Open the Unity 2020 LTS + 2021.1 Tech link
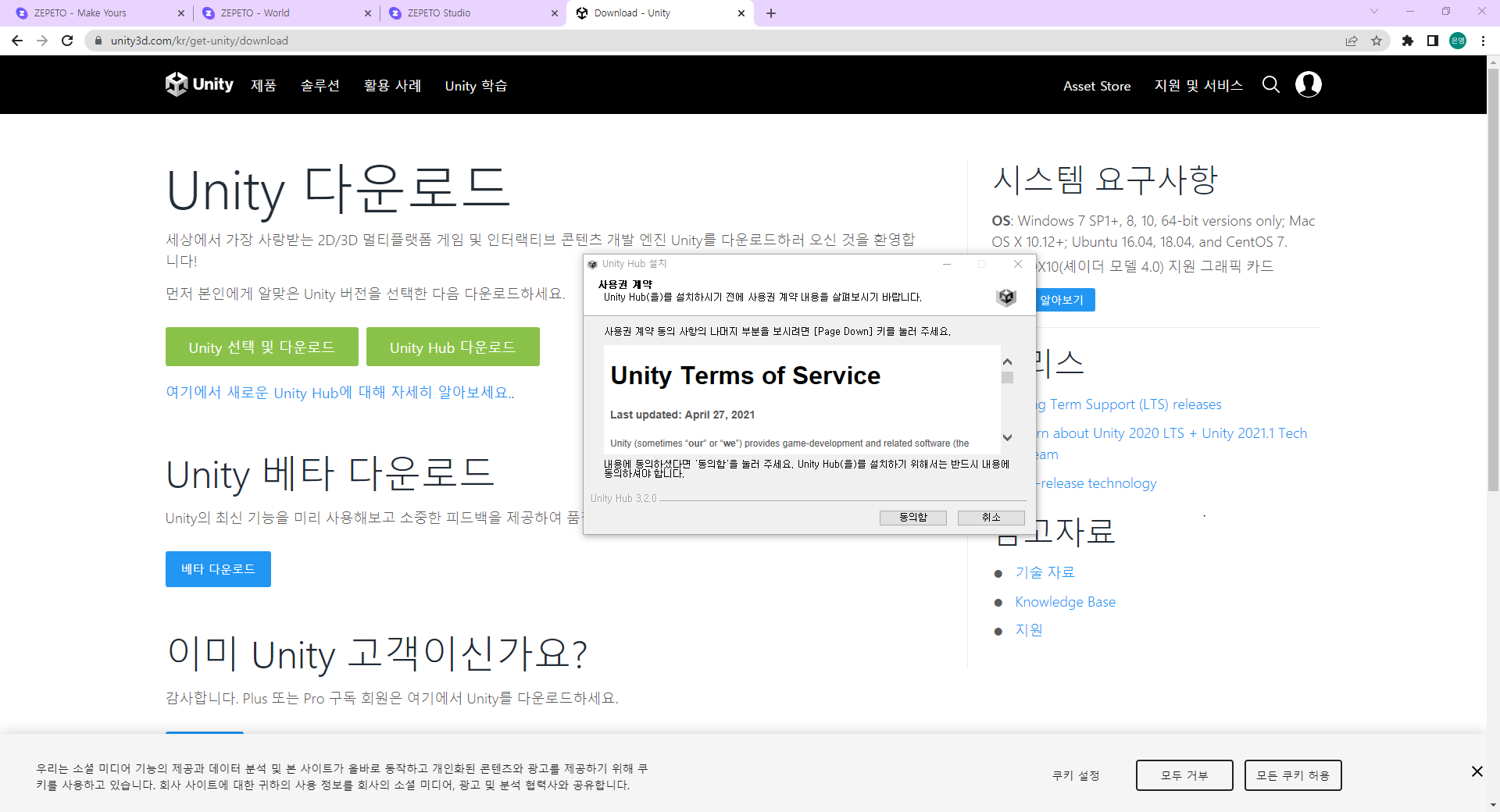The height and width of the screenshot is (812, 1500). pyautogui.click(x=1172, y=433)
